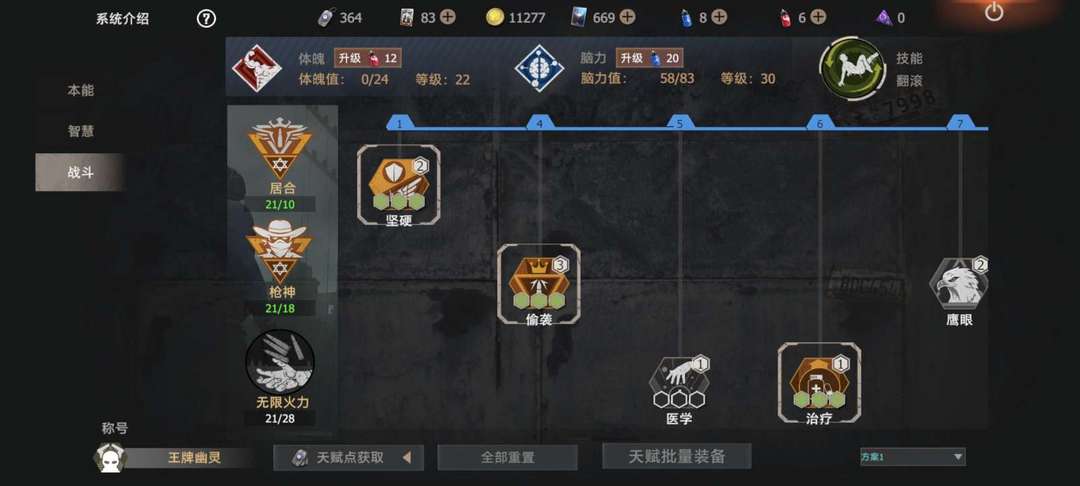Open the question mark help icon

[x=206, y=19]
